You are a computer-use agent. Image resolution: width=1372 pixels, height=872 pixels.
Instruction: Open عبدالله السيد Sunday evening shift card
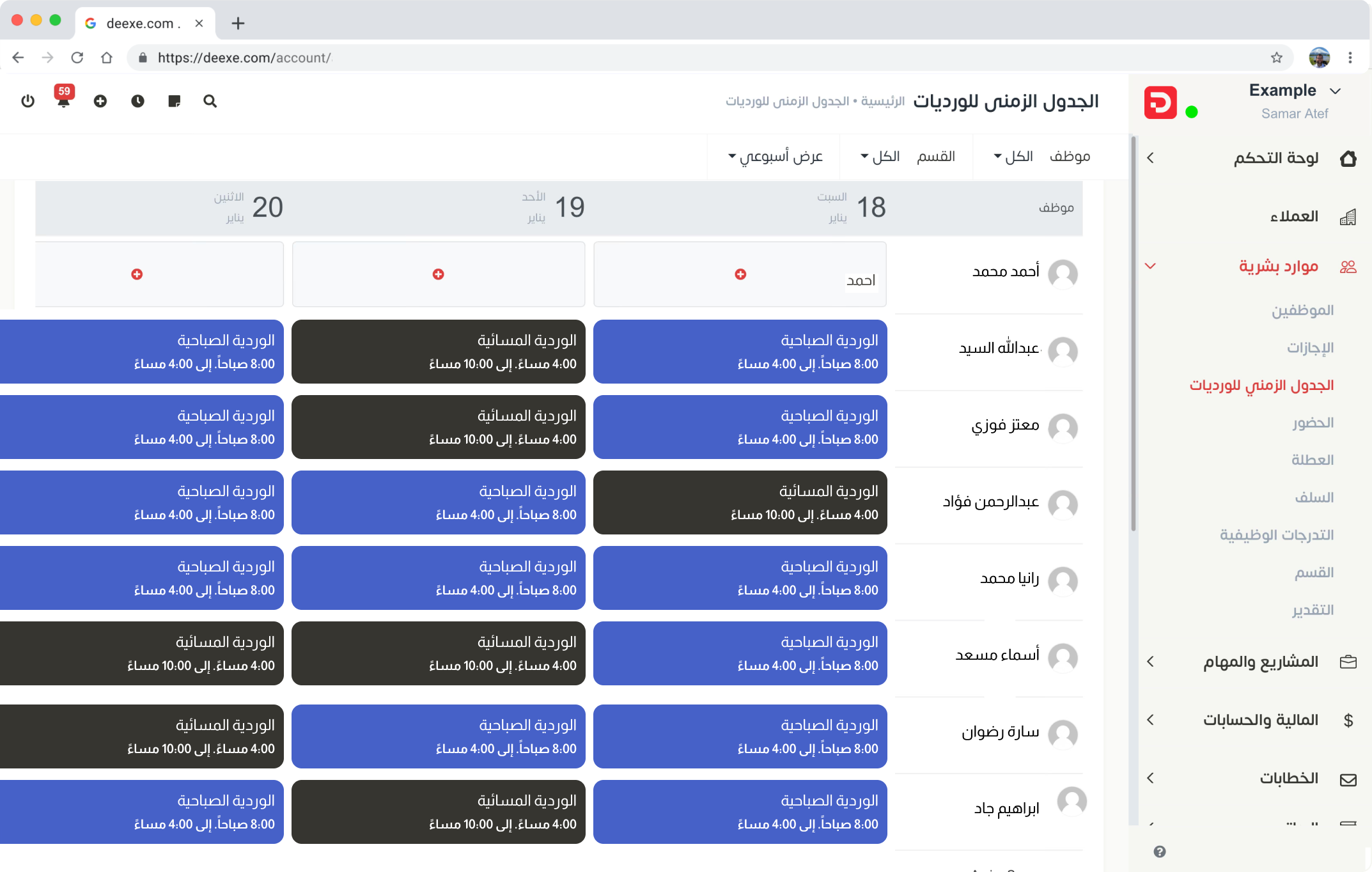tap(439, 352)
